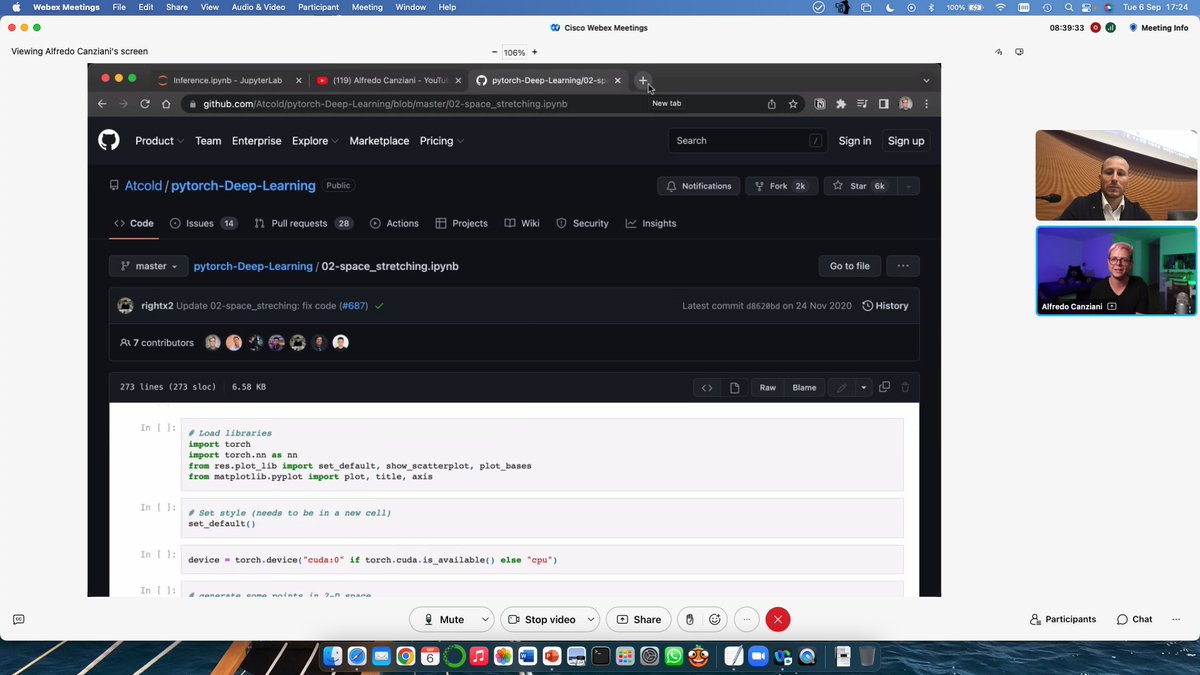Image resolution: width=1200 pixels, height=675 pixels.
Task: Expand the GitHub Explore menu
Action: coord(315,141)
